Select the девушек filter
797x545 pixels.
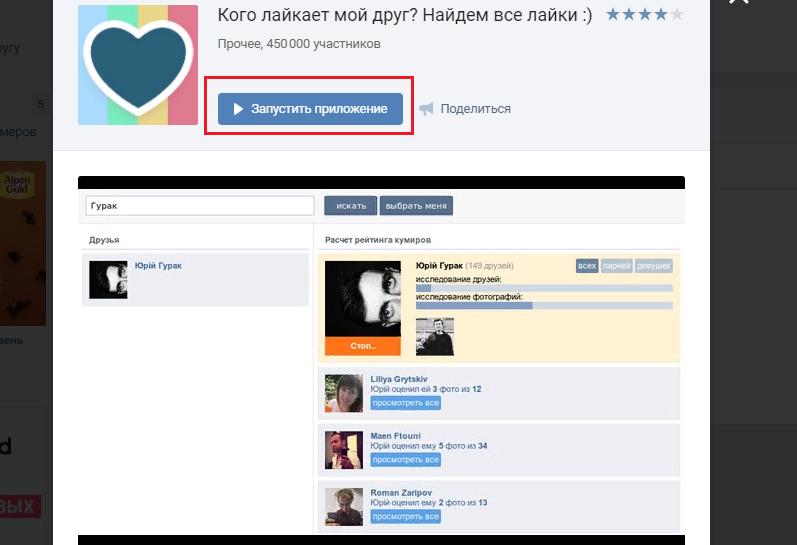click(x=654, y=266)
